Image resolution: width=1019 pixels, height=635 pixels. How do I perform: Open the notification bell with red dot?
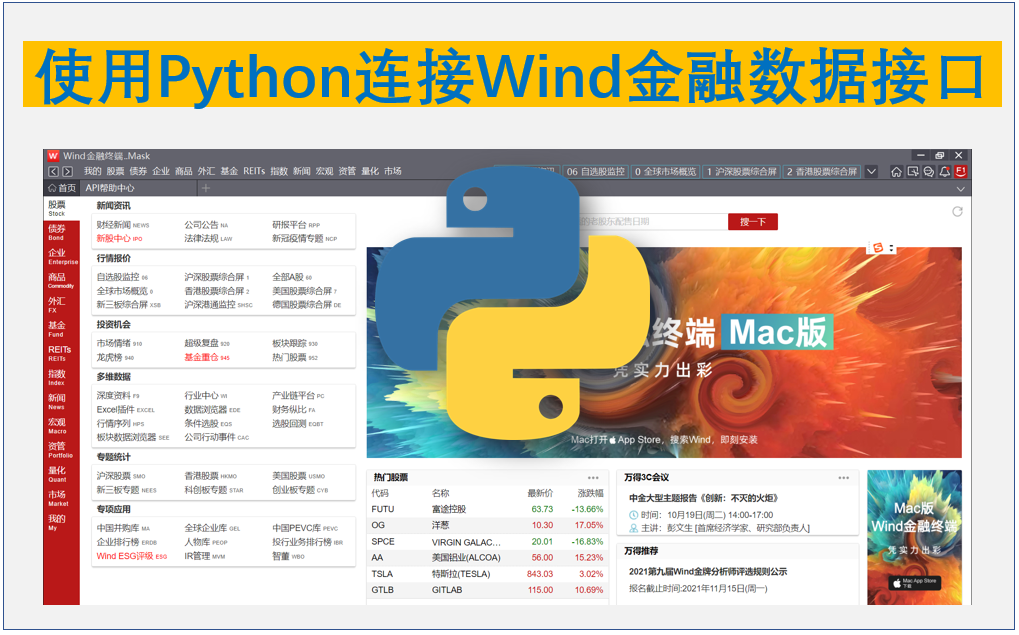pos(944,172)
